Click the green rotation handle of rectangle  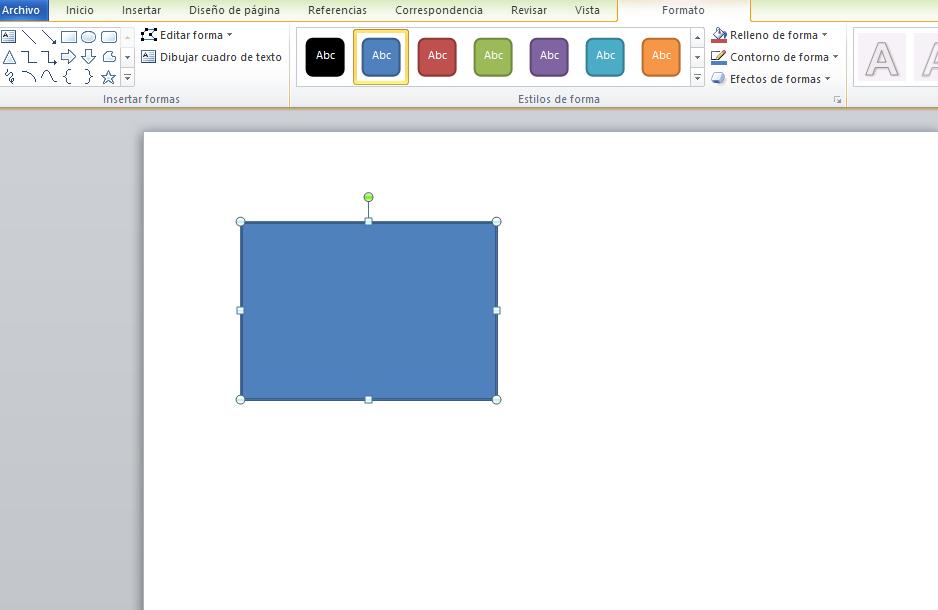(369, 197)
